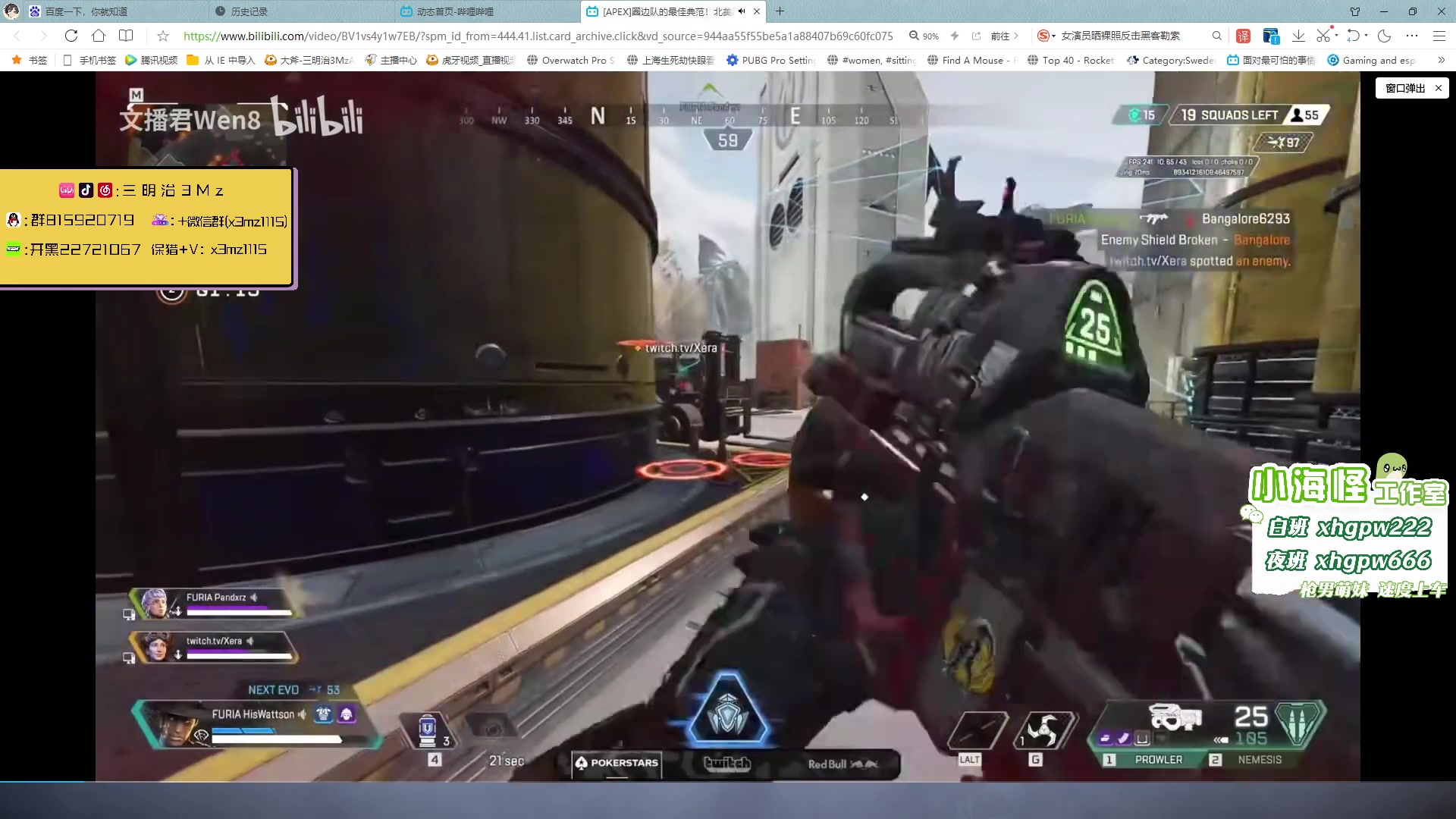
Task: Expand the screenshot tool dropdown arrow
Action: click(1336, 35)
